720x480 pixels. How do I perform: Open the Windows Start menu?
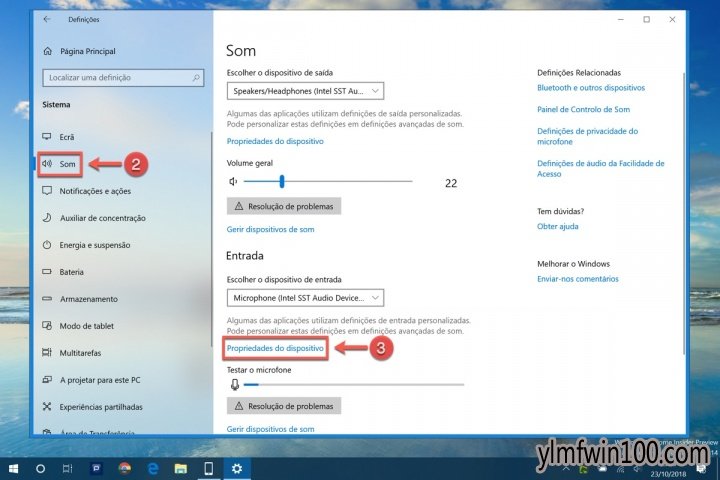(x=13, y=469)
